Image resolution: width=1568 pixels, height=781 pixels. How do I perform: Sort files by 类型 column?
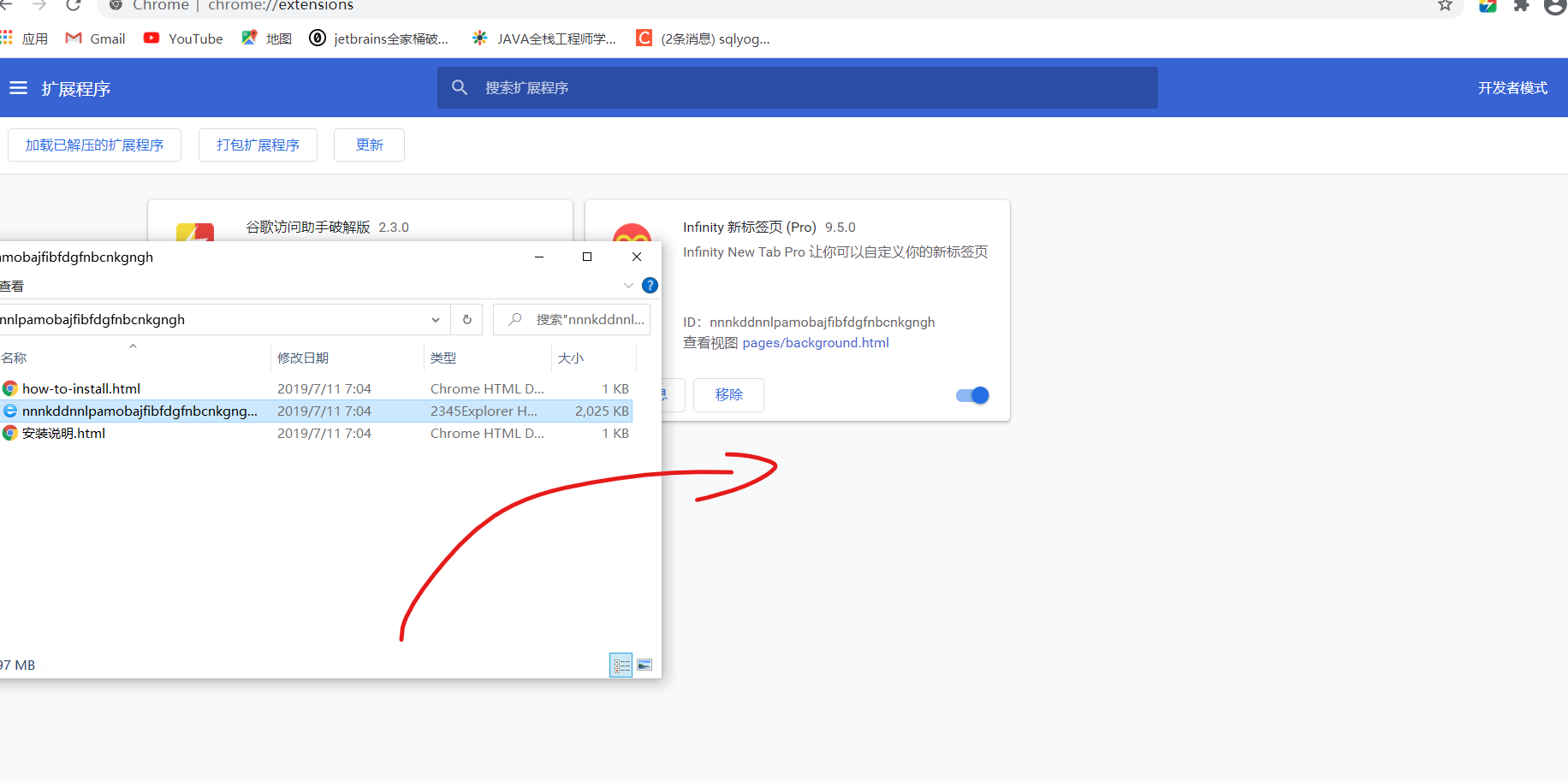(x=487, y=358)
